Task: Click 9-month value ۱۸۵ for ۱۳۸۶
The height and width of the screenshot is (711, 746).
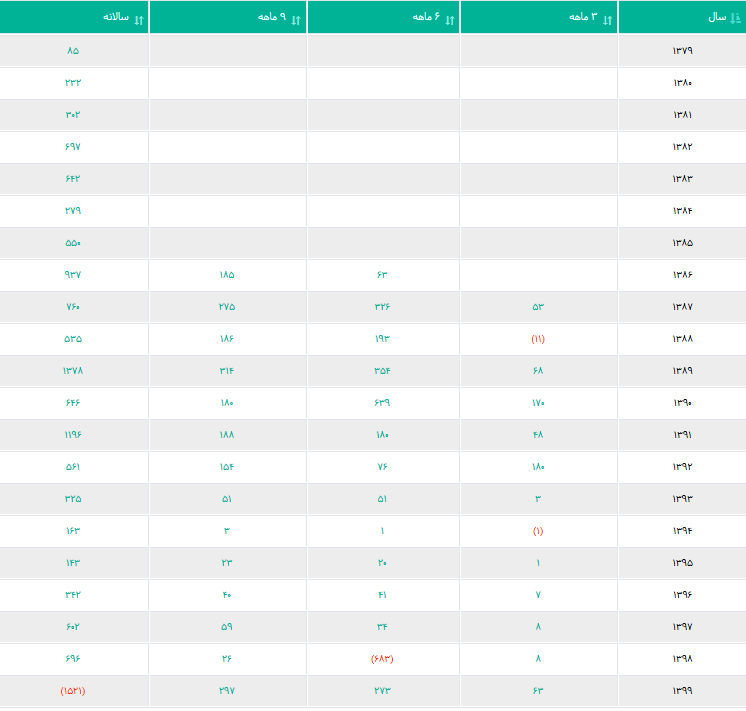Action: [227, 275]
